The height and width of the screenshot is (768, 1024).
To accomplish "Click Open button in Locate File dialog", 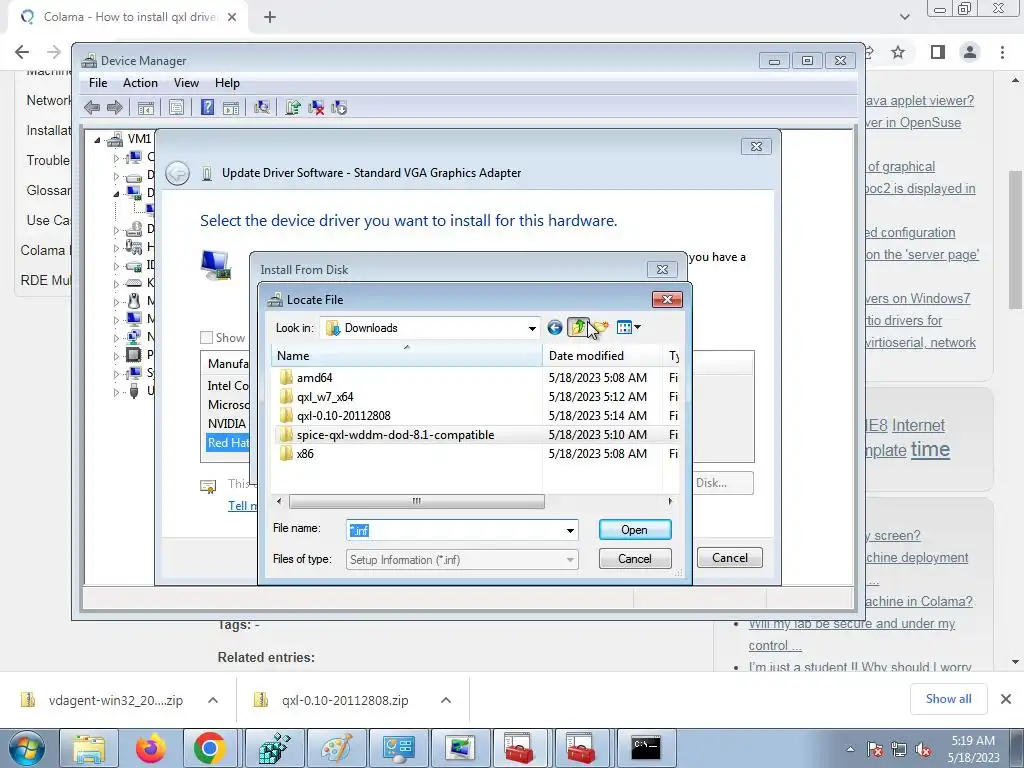I will coord(635,530).
